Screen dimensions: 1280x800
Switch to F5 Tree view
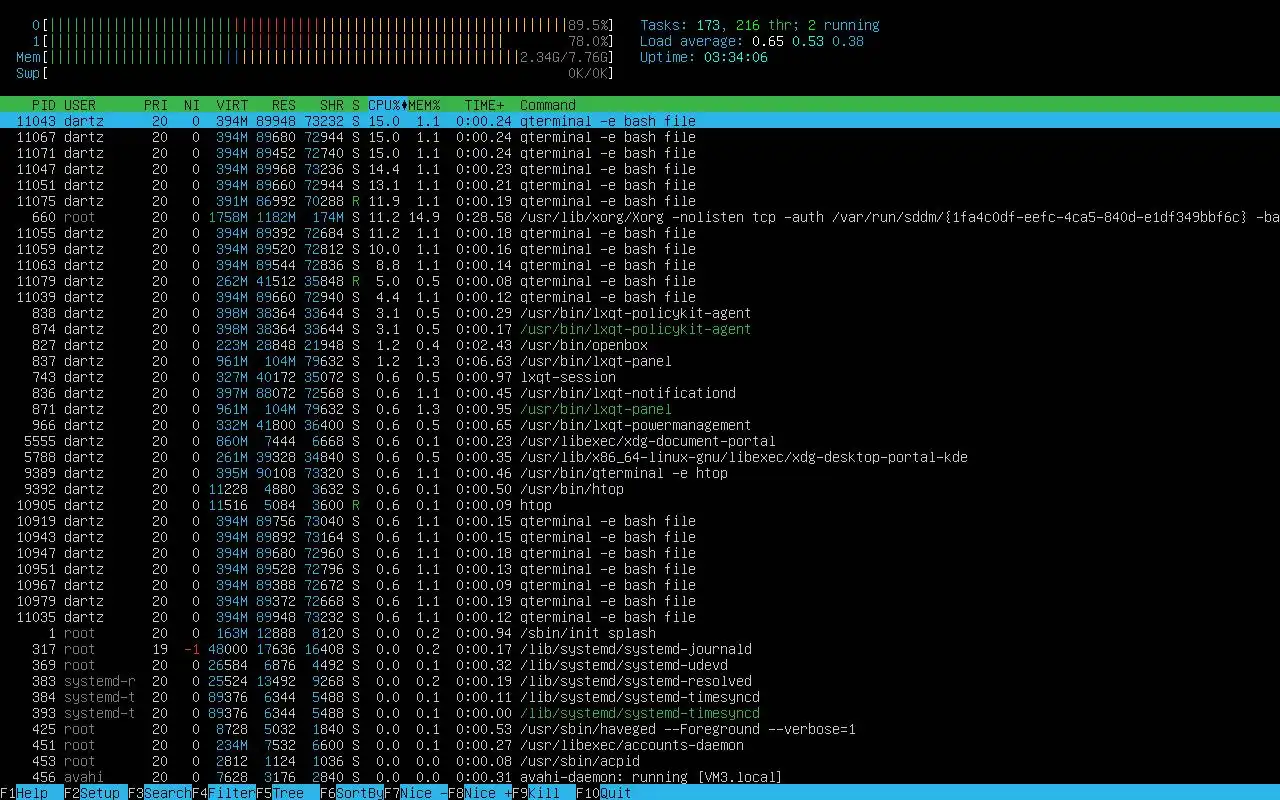(288, 793)
